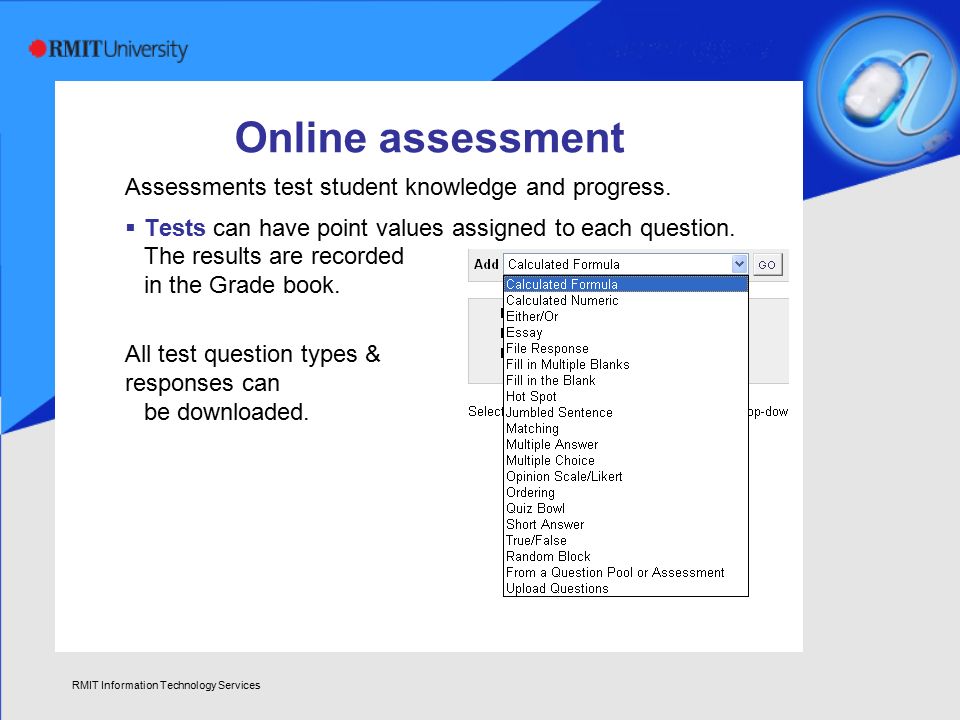
Task: Select From a Question Pool or Assessment
Action: tap(626, 572)
